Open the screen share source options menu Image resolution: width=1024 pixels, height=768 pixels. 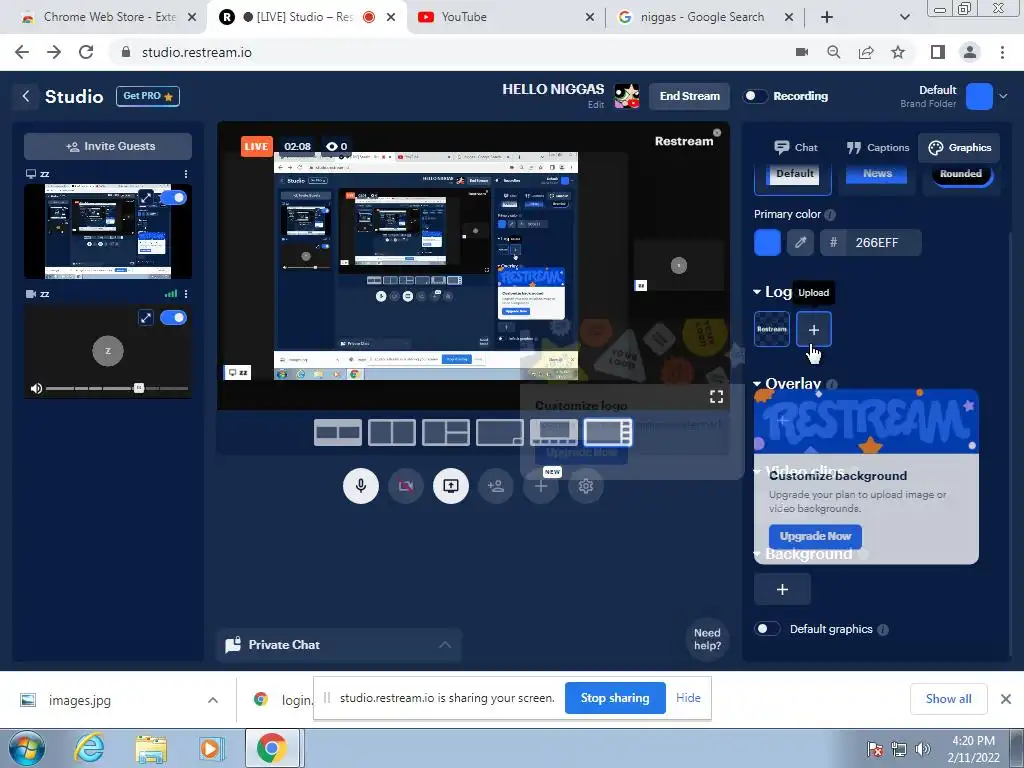(x=186, y=174)
